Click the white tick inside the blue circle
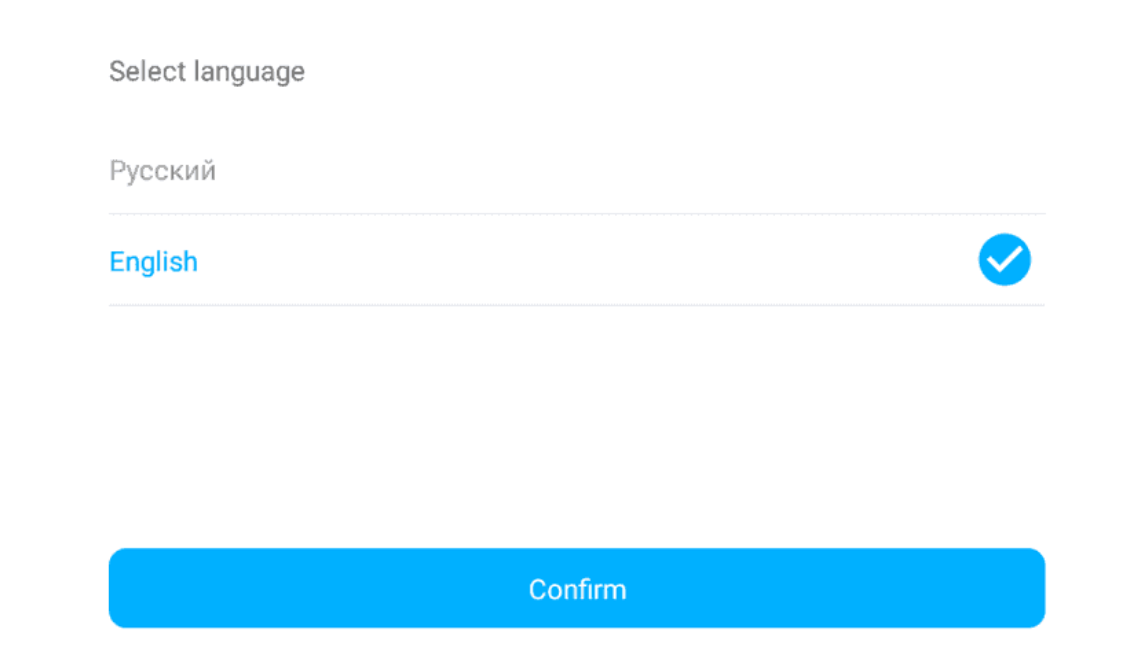 1005,260
